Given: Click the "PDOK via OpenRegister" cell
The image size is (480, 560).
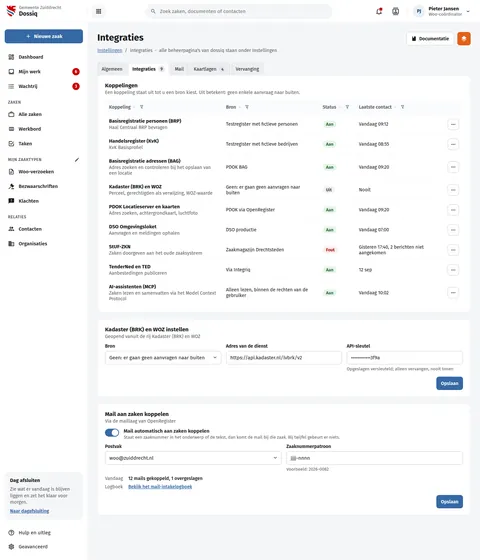Looking at the screenshot, I should click(250, 210).
